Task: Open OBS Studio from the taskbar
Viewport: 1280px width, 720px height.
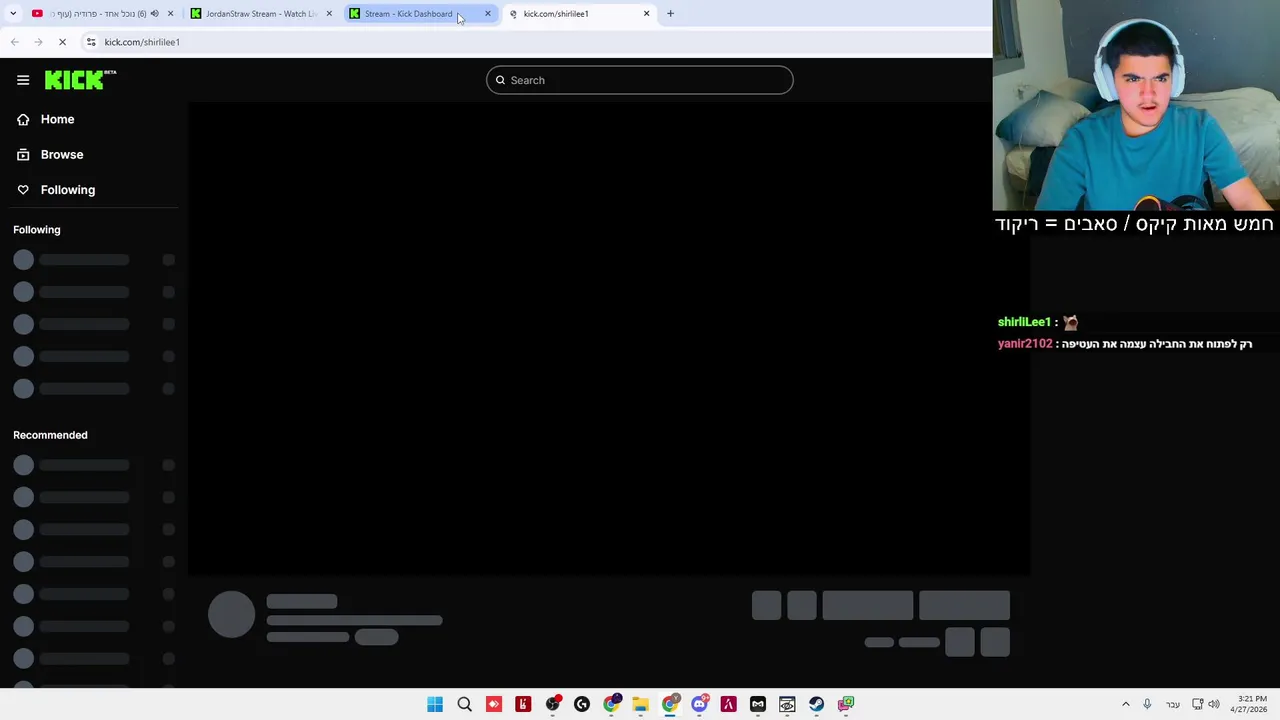Action: [x=553, y=704]
